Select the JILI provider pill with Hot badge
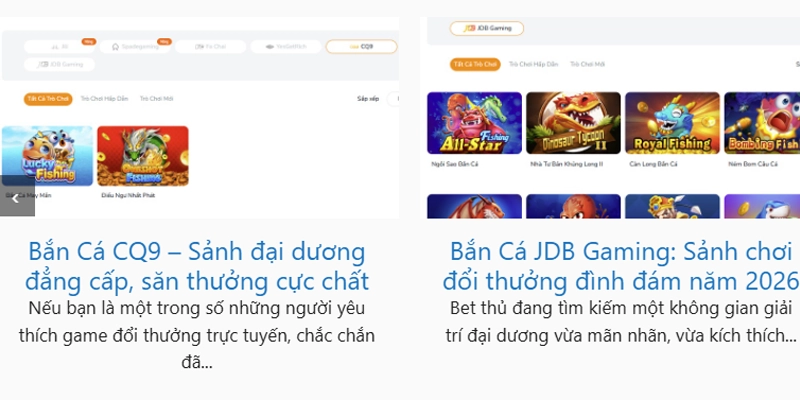This screenshot has width=800, height=400. pos(59,46)
